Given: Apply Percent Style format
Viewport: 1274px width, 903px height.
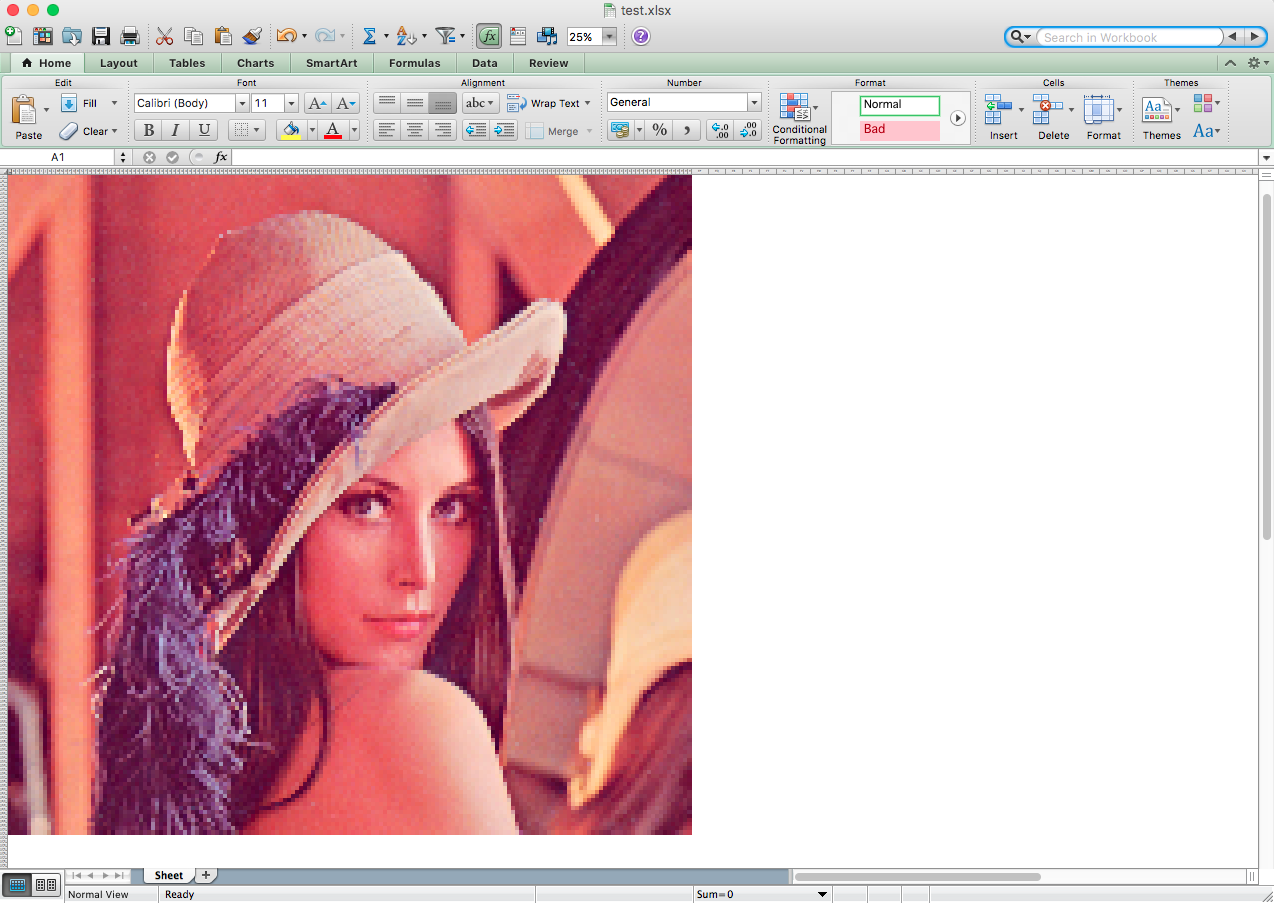Looking at the screenshot, I should coord(659,130).
